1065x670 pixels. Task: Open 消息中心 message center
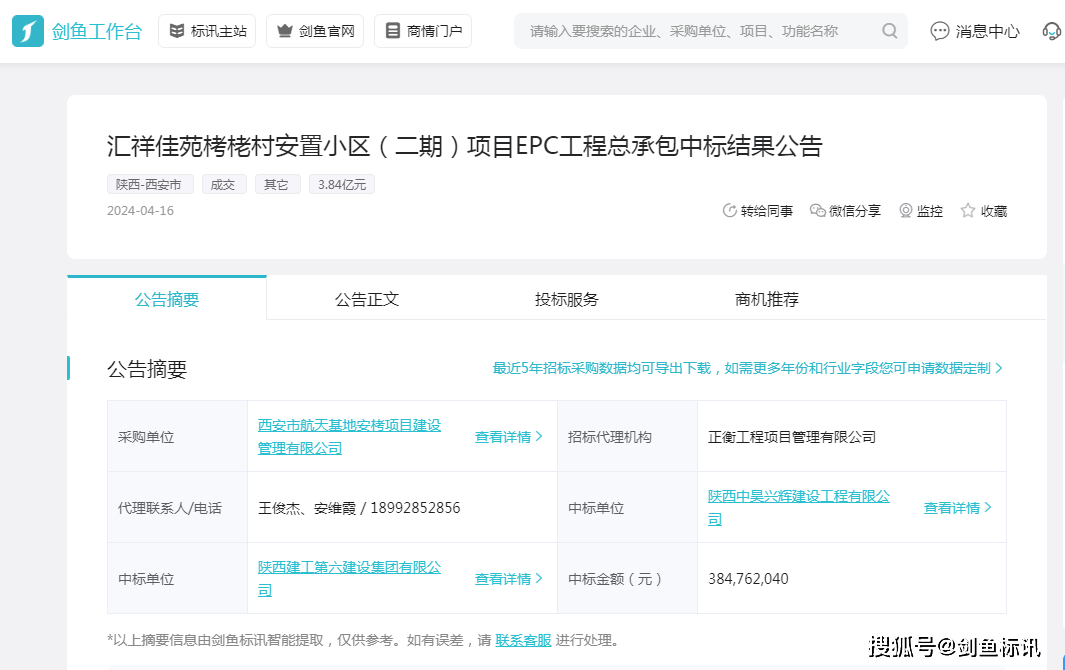975,31
